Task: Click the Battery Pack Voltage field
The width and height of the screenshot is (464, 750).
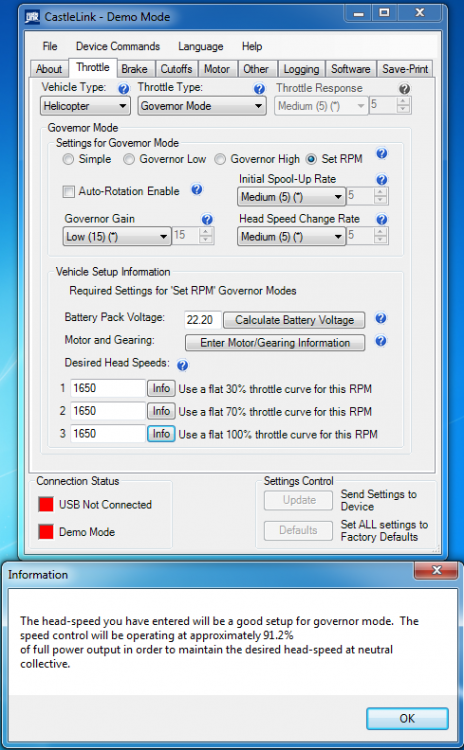Action: pos(202,320)
